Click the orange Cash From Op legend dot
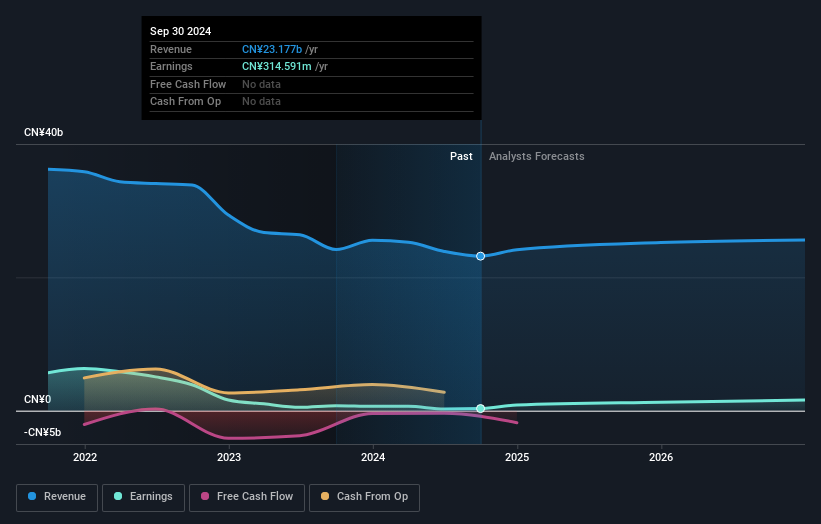The width and height of the screenshot is (821, 524). [x=325, y=496]
